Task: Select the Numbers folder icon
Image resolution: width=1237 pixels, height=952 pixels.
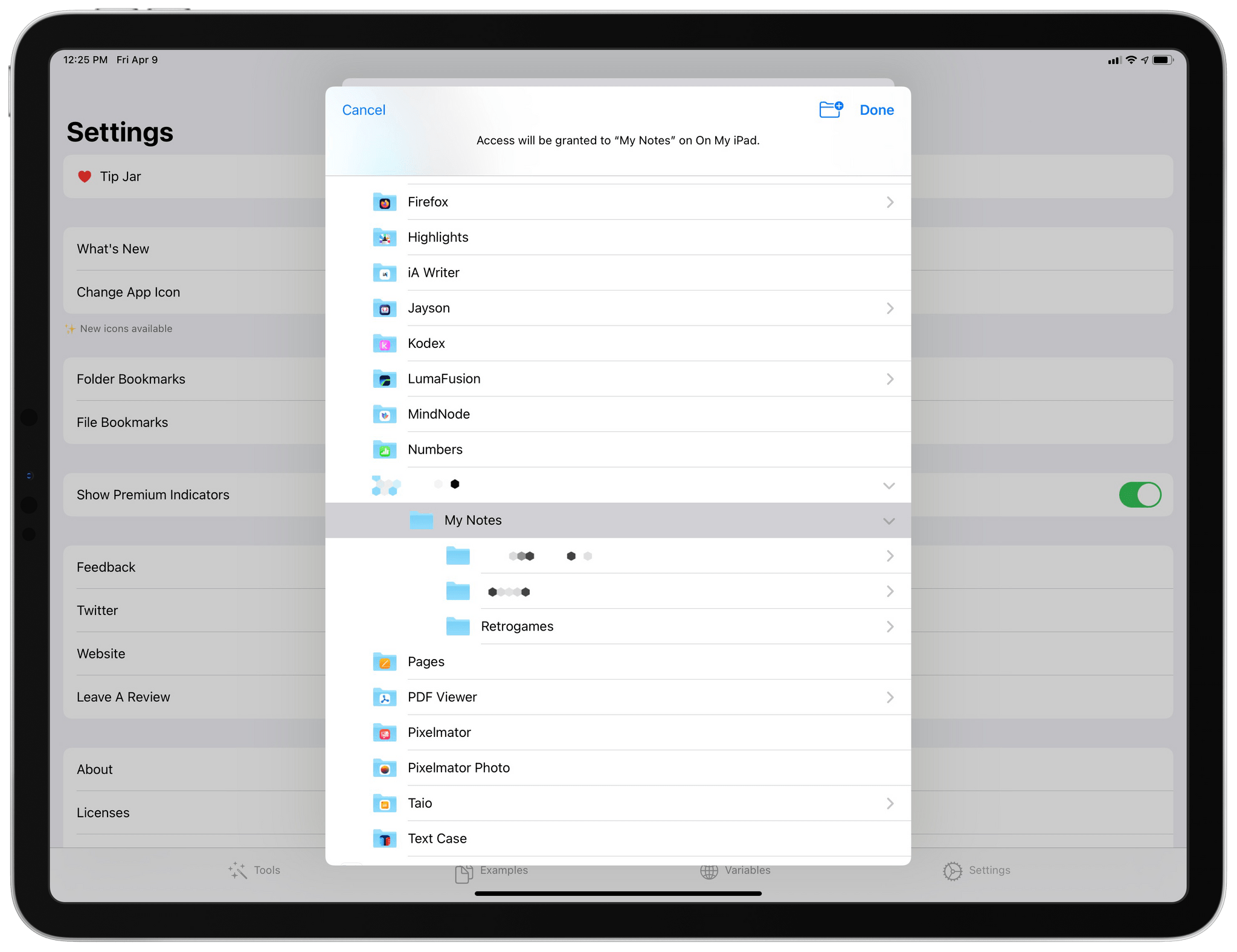Action: (x=385, y=449)
